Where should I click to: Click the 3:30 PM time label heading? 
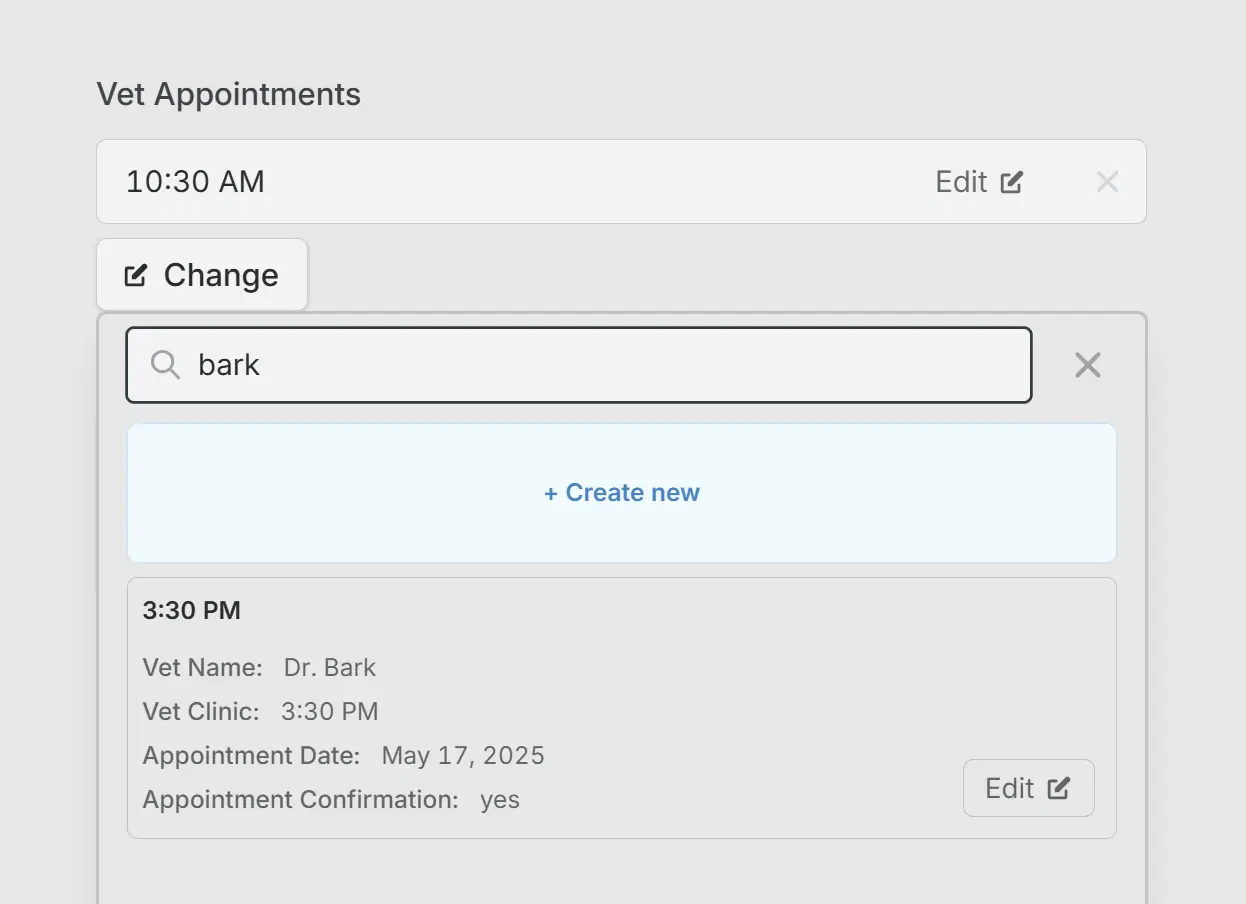click(x=191, y=610)
